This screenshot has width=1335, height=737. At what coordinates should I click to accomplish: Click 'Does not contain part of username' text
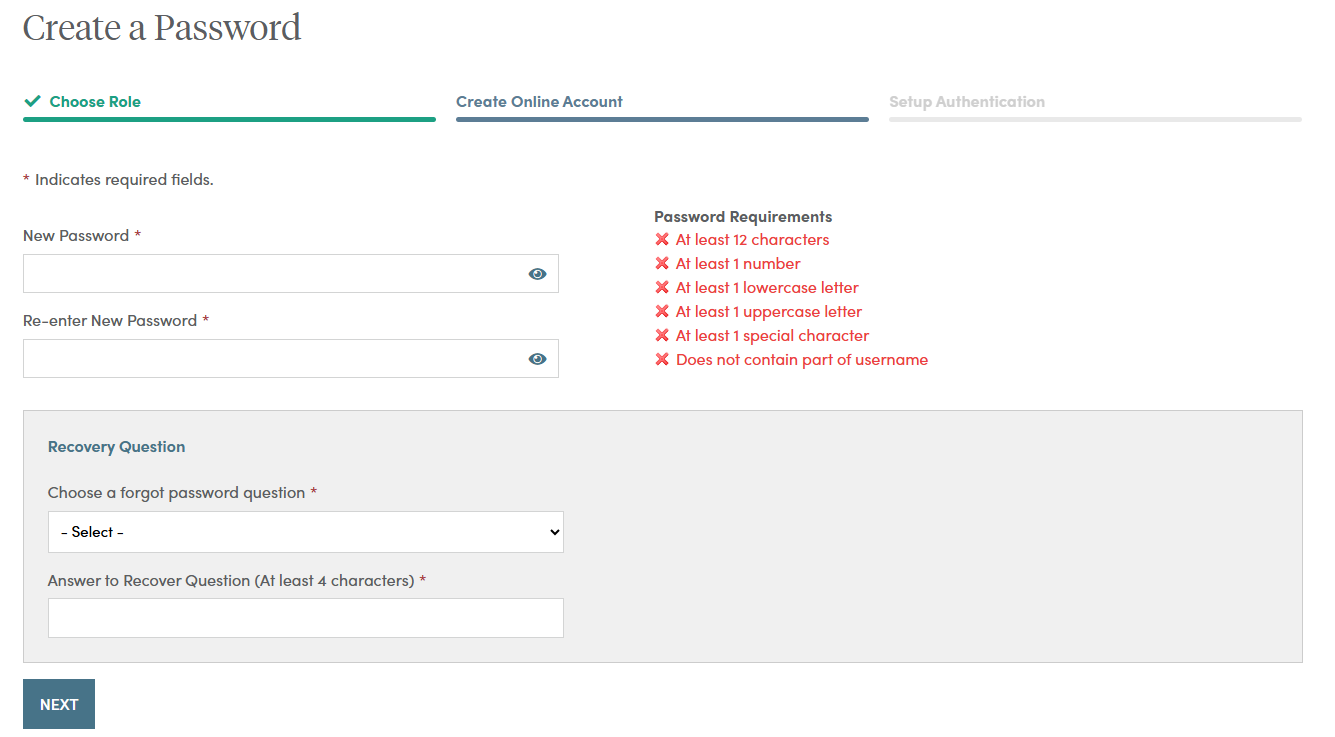click(x=802, y=360)
